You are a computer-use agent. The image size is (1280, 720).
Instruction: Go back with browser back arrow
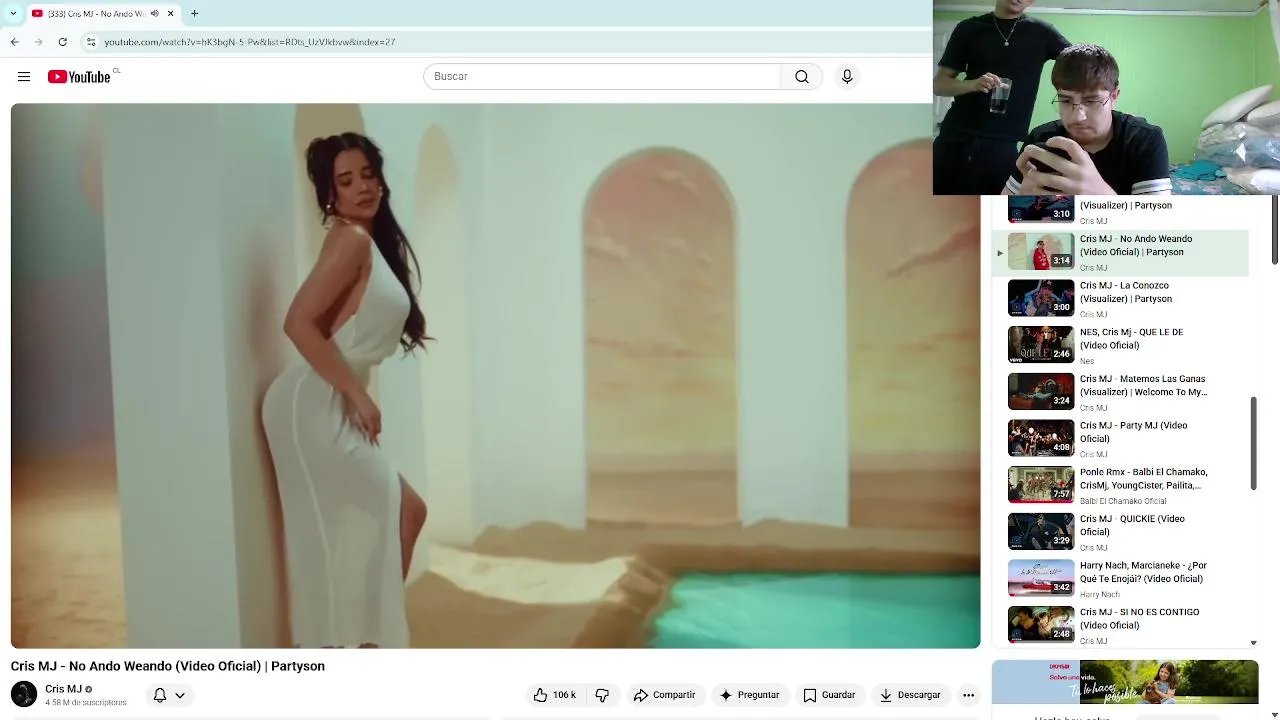tap(15, 42)
